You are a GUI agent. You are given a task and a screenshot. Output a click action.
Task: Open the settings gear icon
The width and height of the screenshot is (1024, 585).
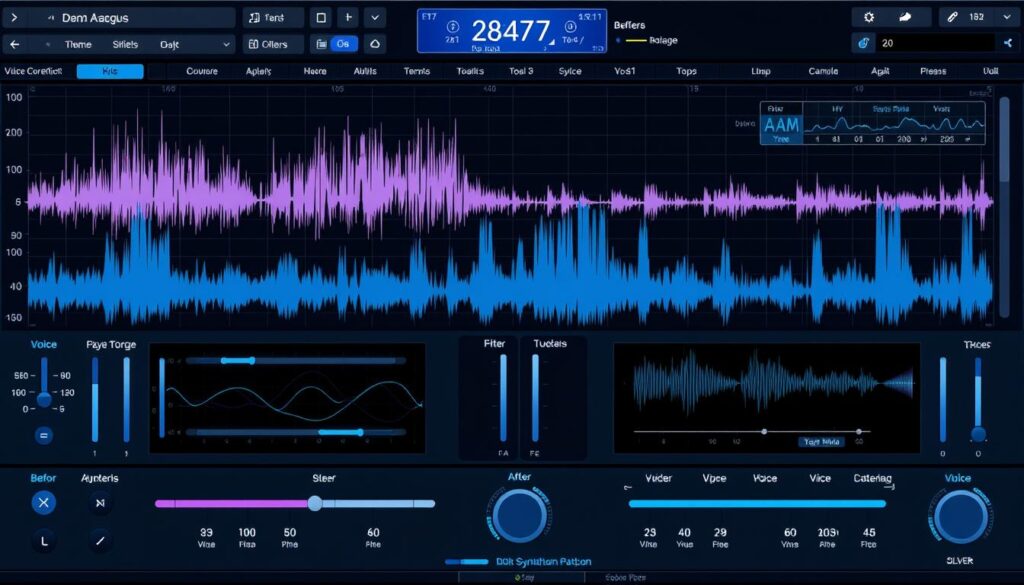coord(869,17)
